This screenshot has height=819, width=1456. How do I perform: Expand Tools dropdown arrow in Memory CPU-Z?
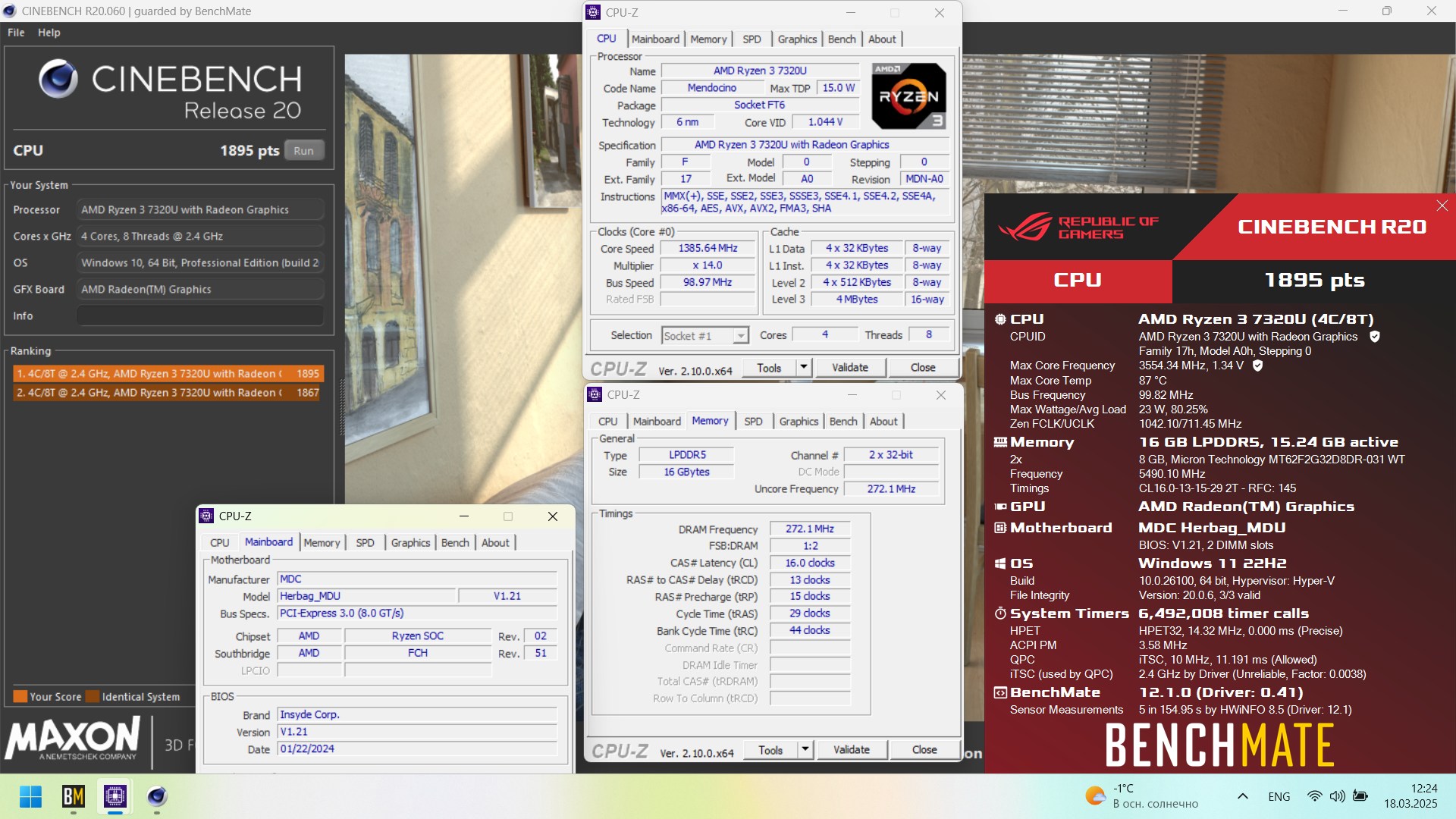pyautogui.click(x=805, y=750)
